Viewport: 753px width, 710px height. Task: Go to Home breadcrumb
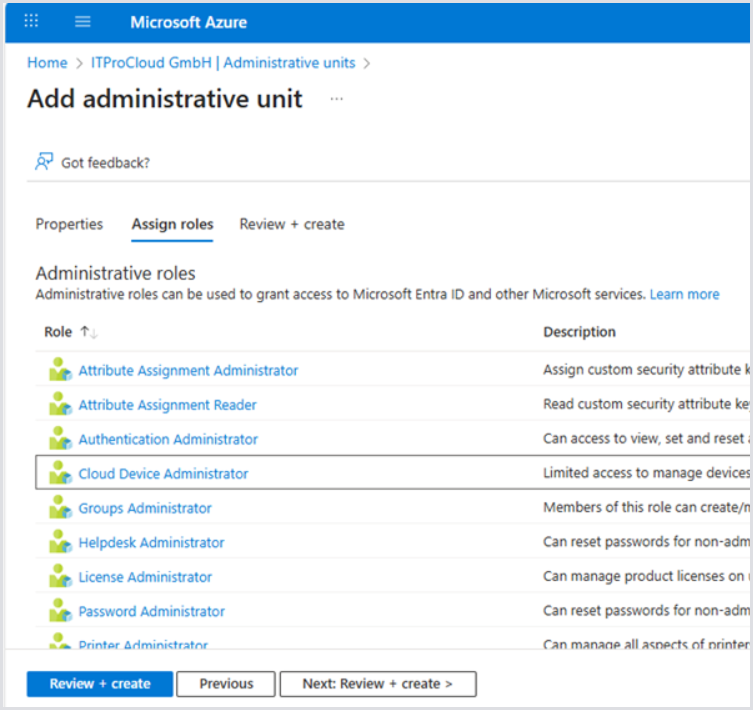click(x=47, y=63)
